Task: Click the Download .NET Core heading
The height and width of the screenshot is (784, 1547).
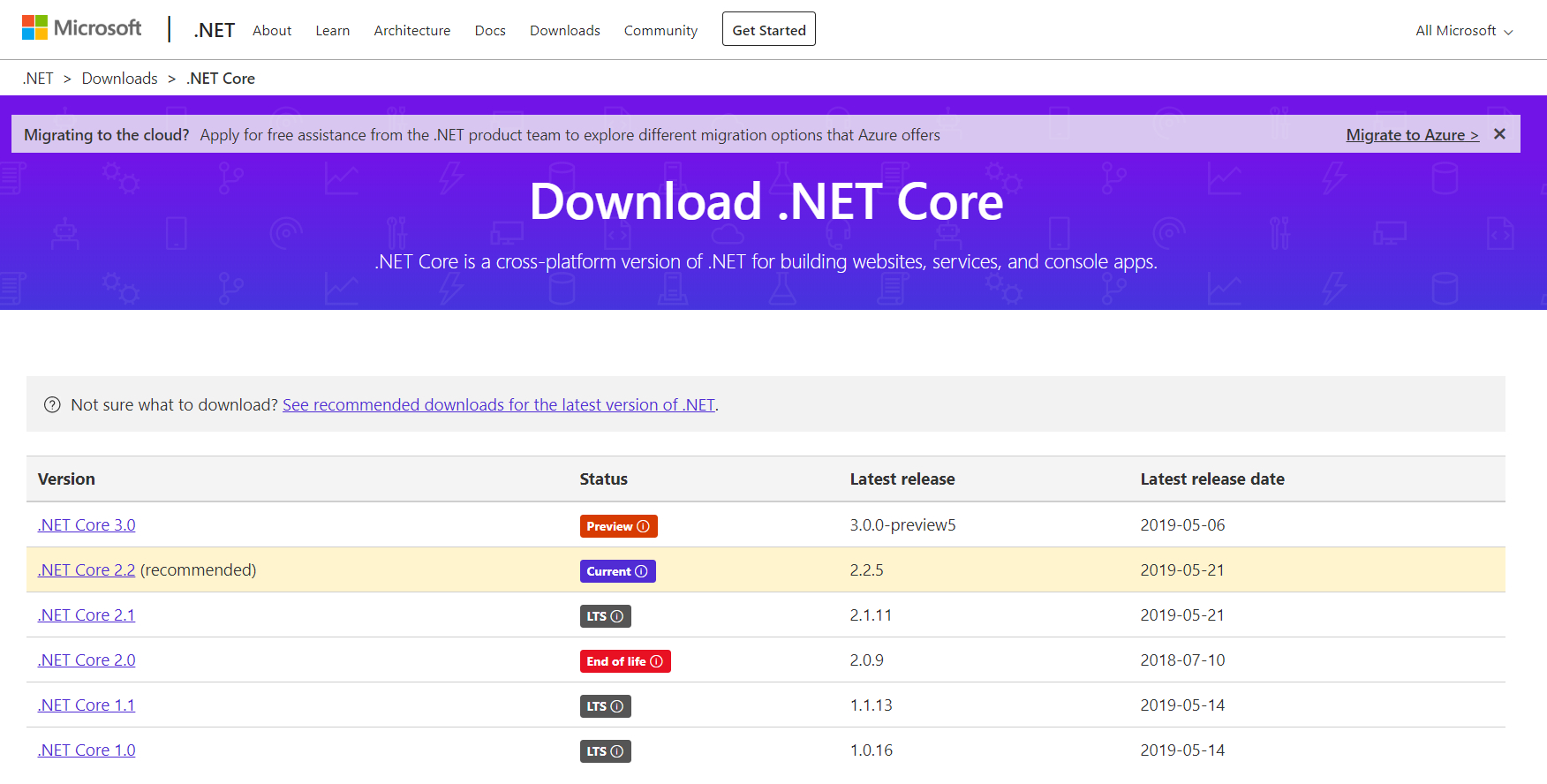Action: (766, 201)
